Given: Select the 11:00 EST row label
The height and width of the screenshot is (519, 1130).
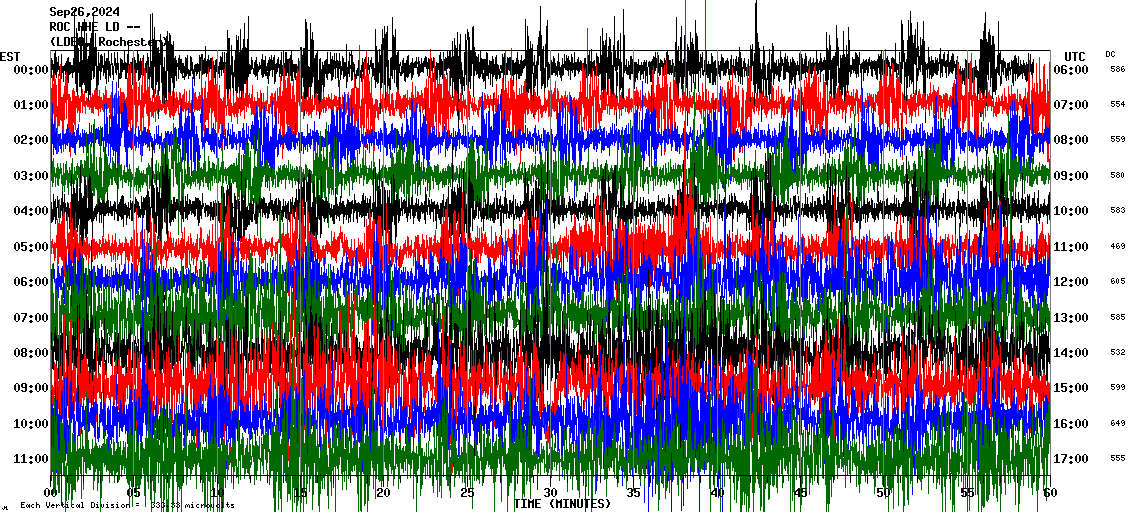Looking at the screenshot, I should pos(31,459).
